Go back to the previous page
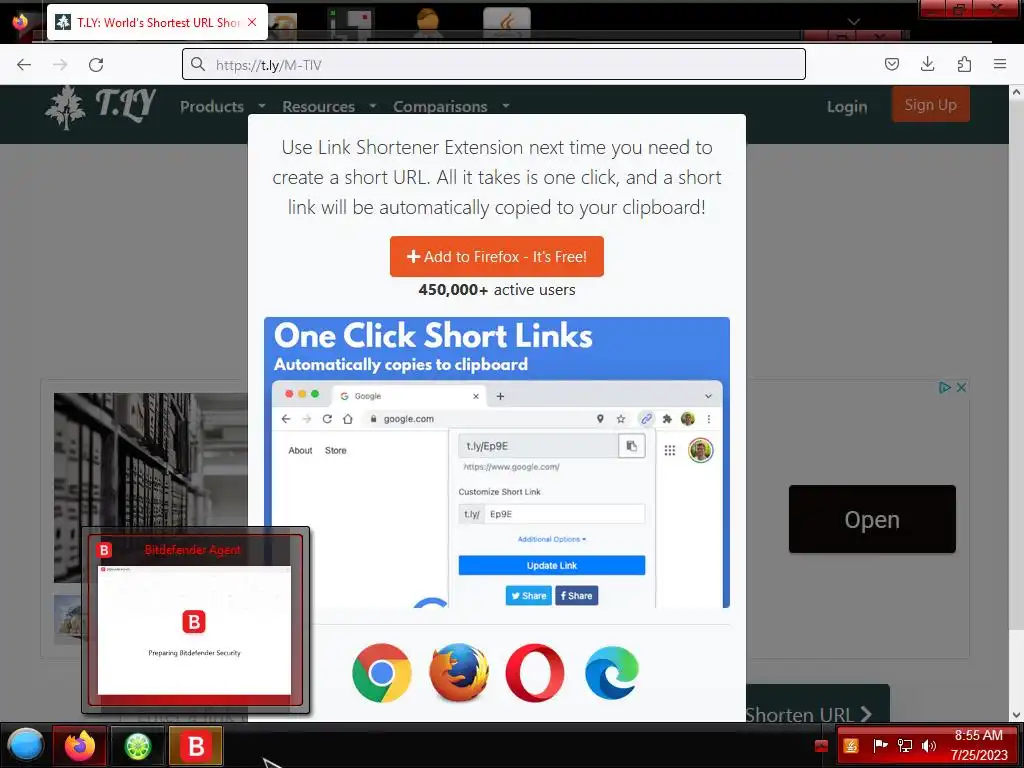1024x768 pixels. (24, 65)
